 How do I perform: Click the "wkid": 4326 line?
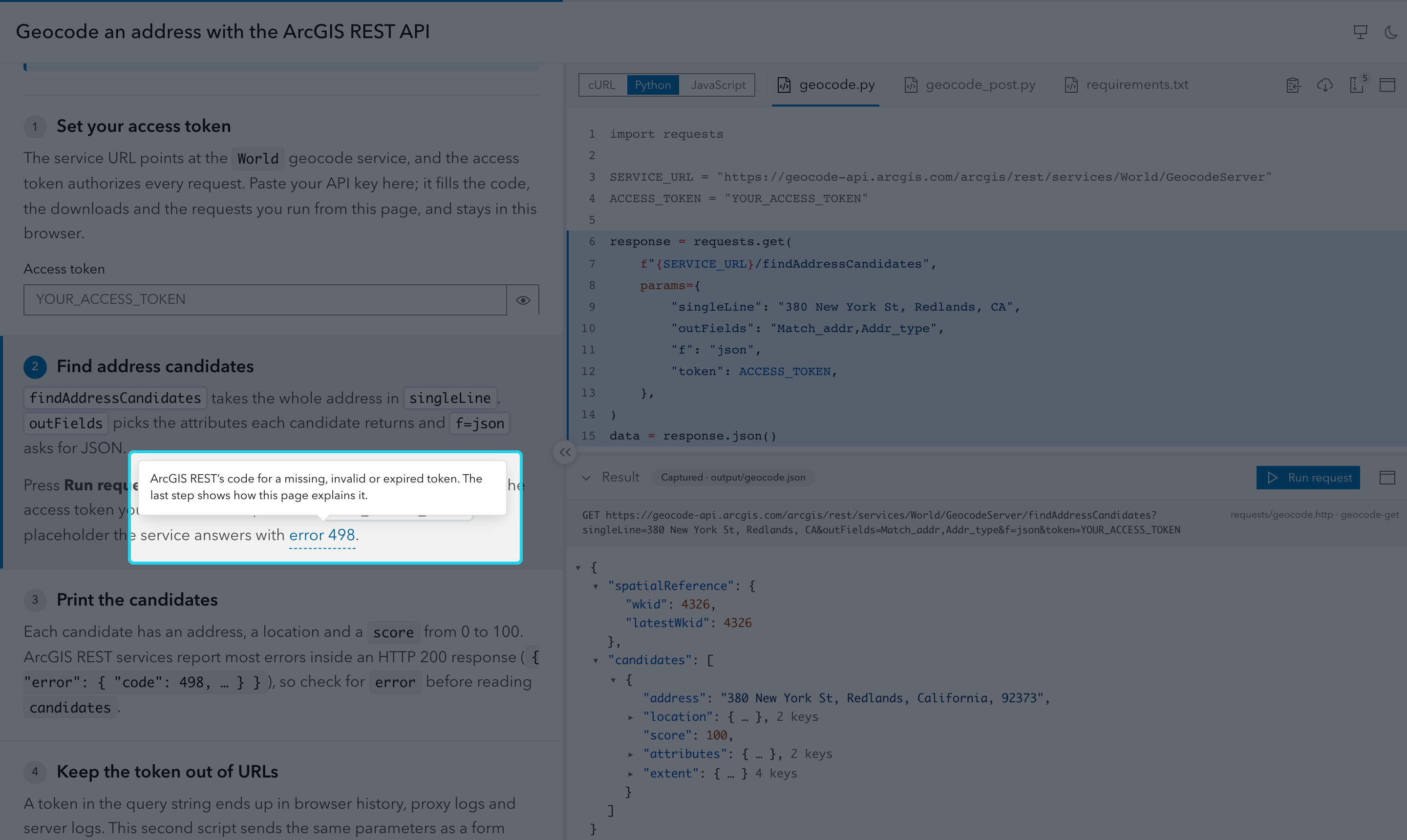[x=670, y=605]
